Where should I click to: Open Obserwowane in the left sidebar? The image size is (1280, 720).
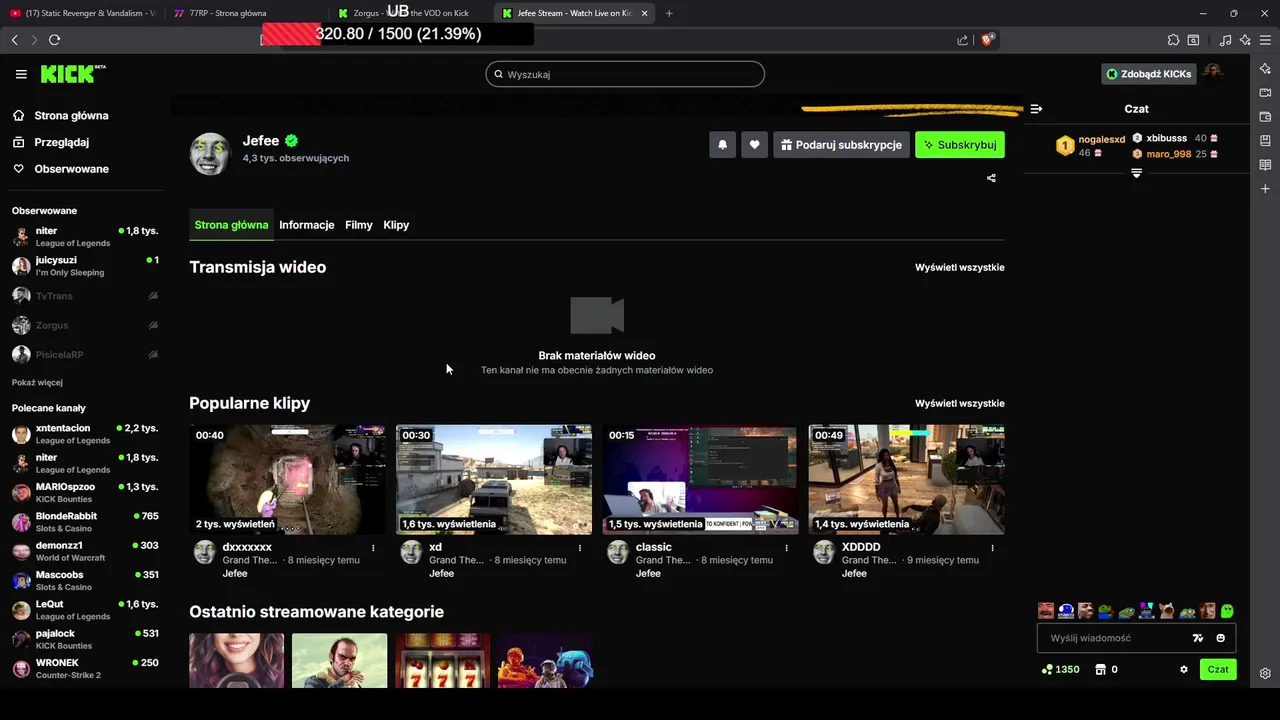click(72, 169)
